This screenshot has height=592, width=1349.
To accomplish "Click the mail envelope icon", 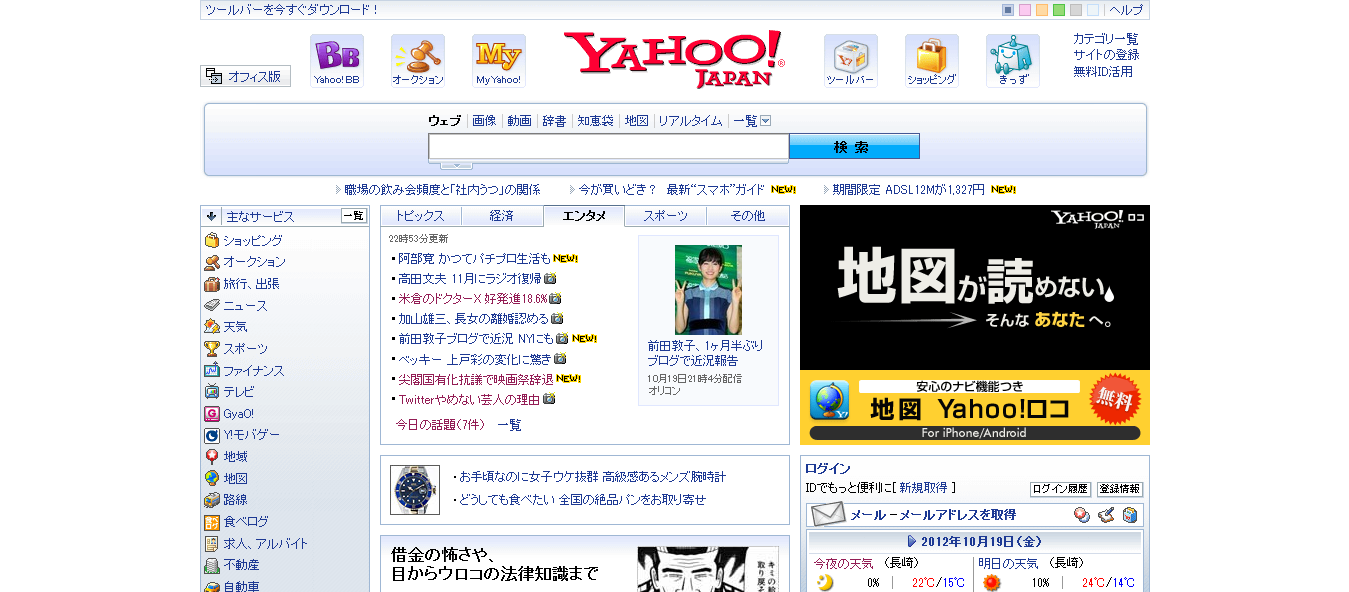I will 828,515.
